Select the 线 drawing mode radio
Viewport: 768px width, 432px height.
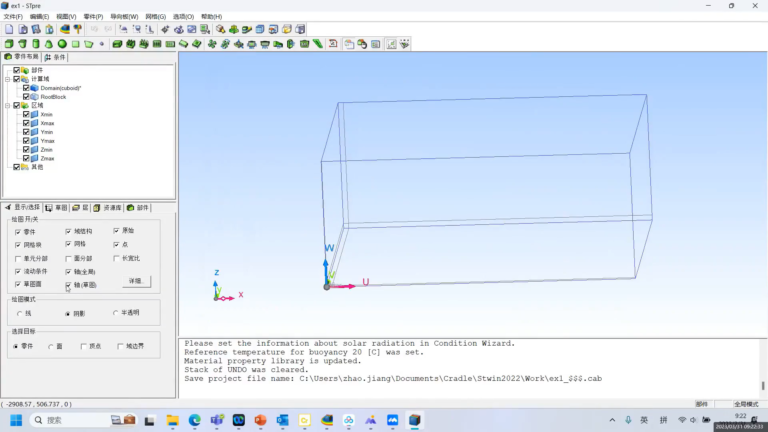[20, 313]
